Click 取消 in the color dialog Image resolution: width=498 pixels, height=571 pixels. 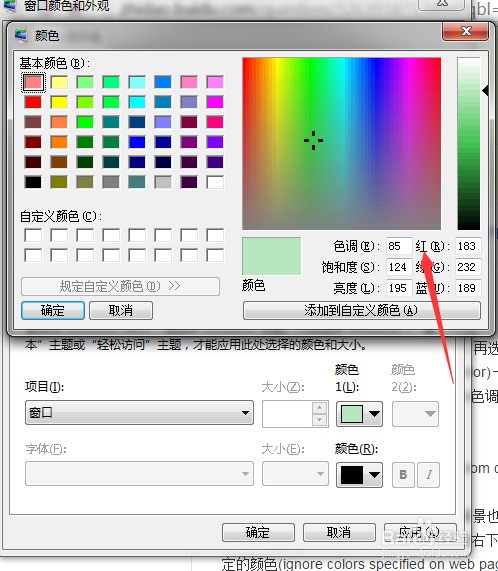pos(121,311)
